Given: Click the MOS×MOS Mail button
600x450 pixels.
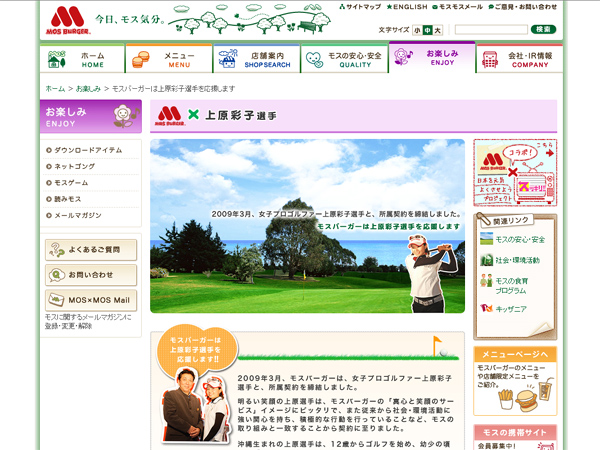Looking at the screenshot, I should [x=91, y=300].
